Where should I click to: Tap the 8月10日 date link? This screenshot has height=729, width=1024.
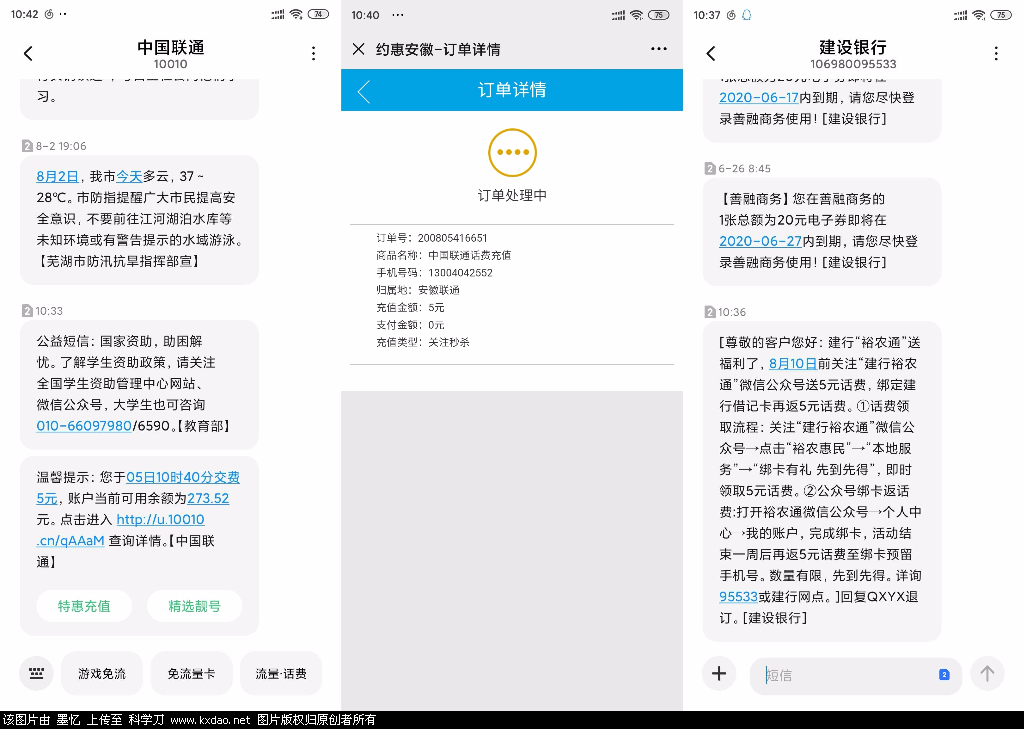tap(793, 364)
